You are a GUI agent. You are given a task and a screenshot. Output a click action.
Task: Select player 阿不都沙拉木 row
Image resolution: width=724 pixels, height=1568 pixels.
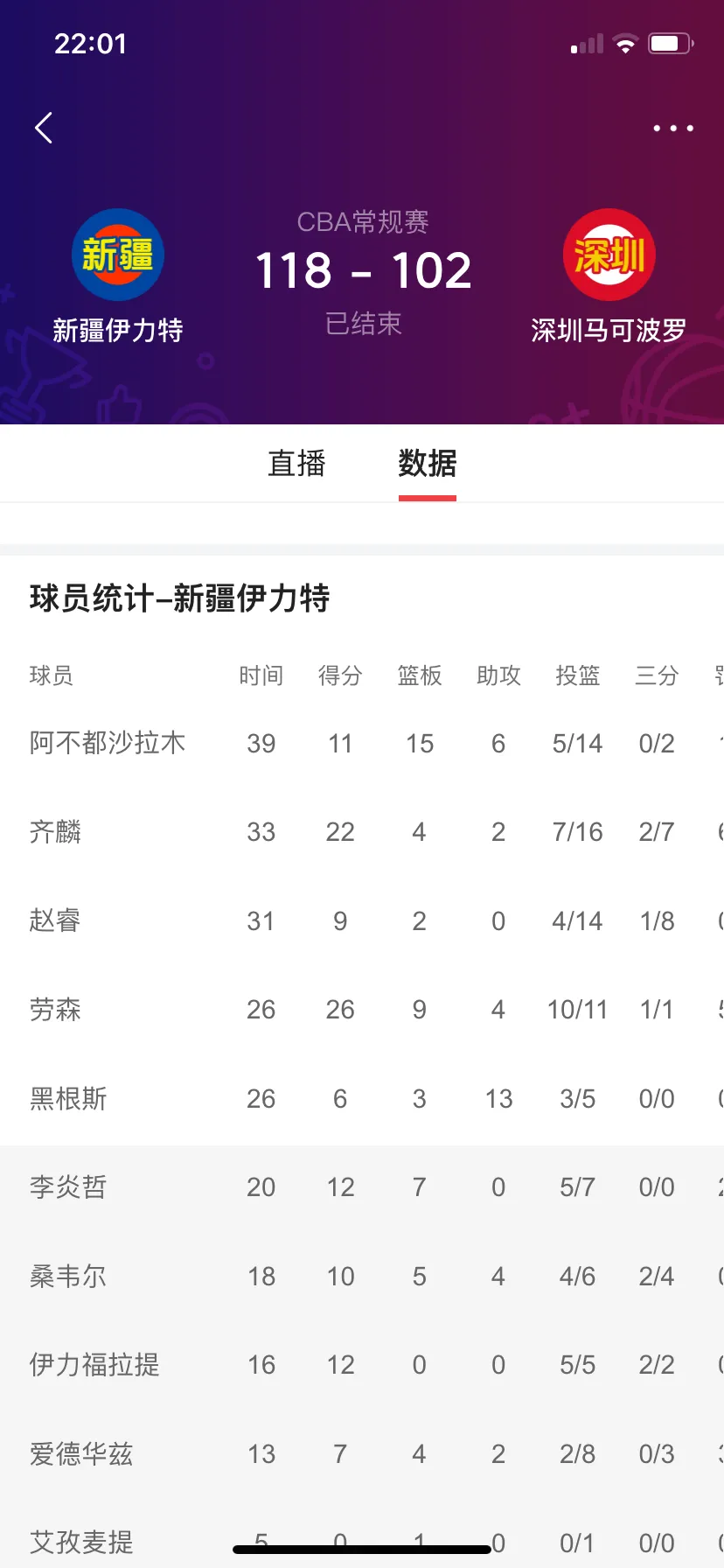pos(362,743)
